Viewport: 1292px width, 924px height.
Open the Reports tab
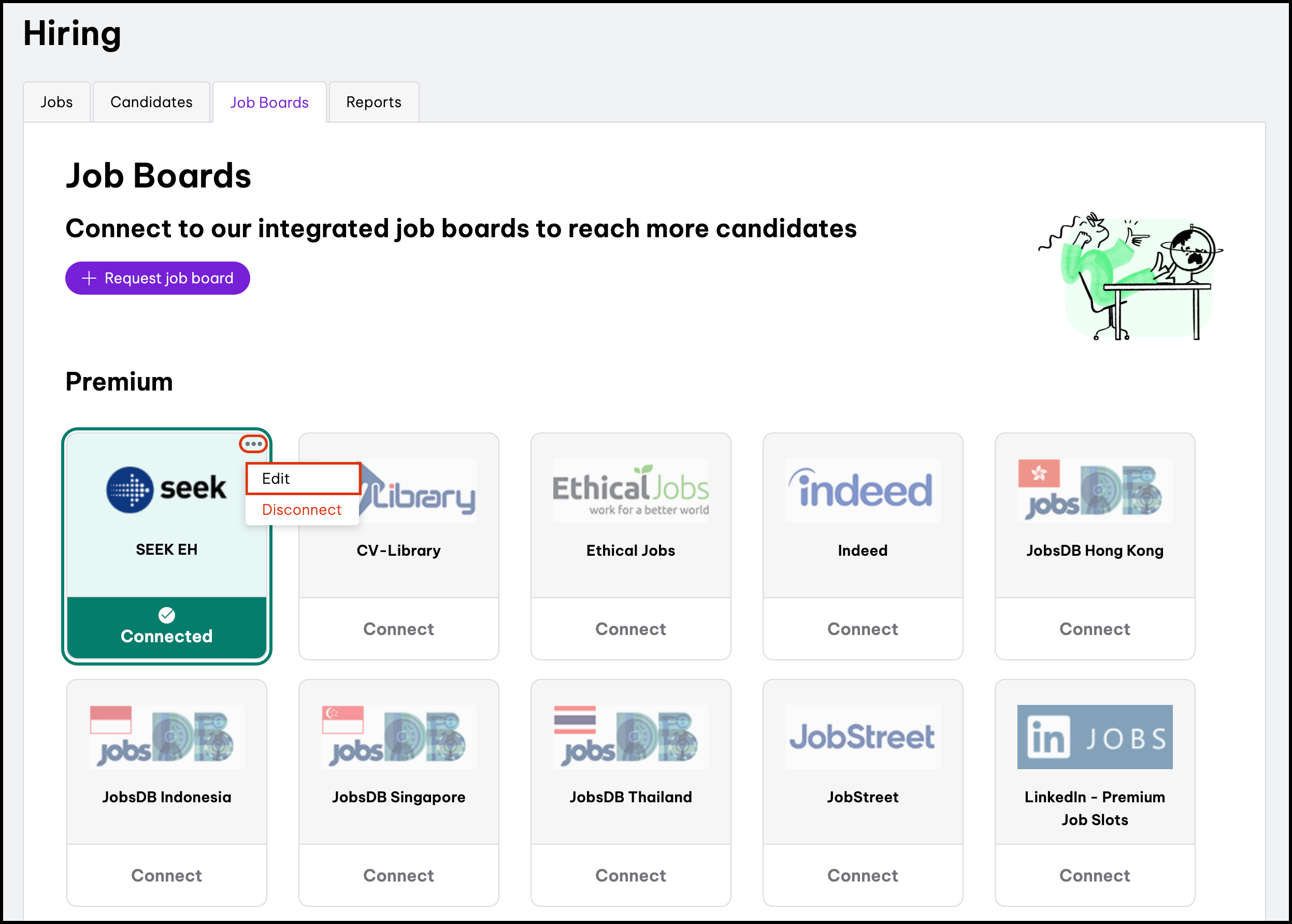[374, 103]
